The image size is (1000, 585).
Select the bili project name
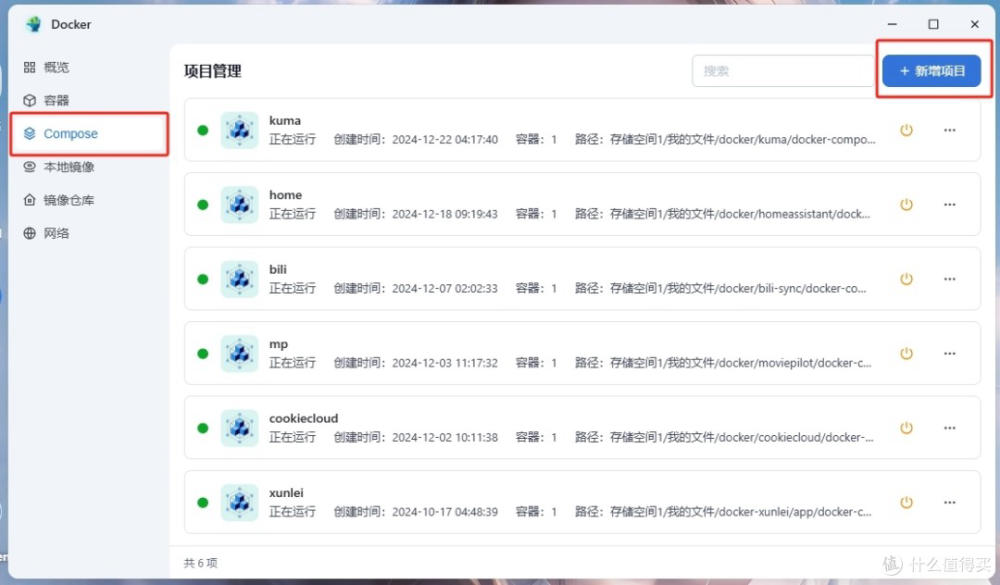tap(277, 269)
